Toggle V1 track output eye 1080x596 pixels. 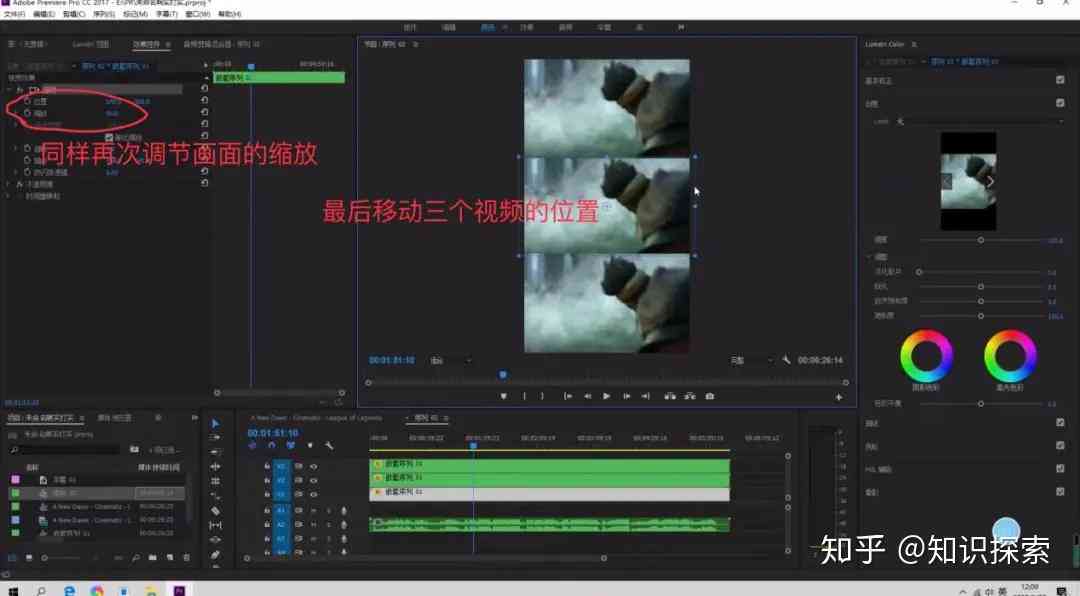pos(313,495)
